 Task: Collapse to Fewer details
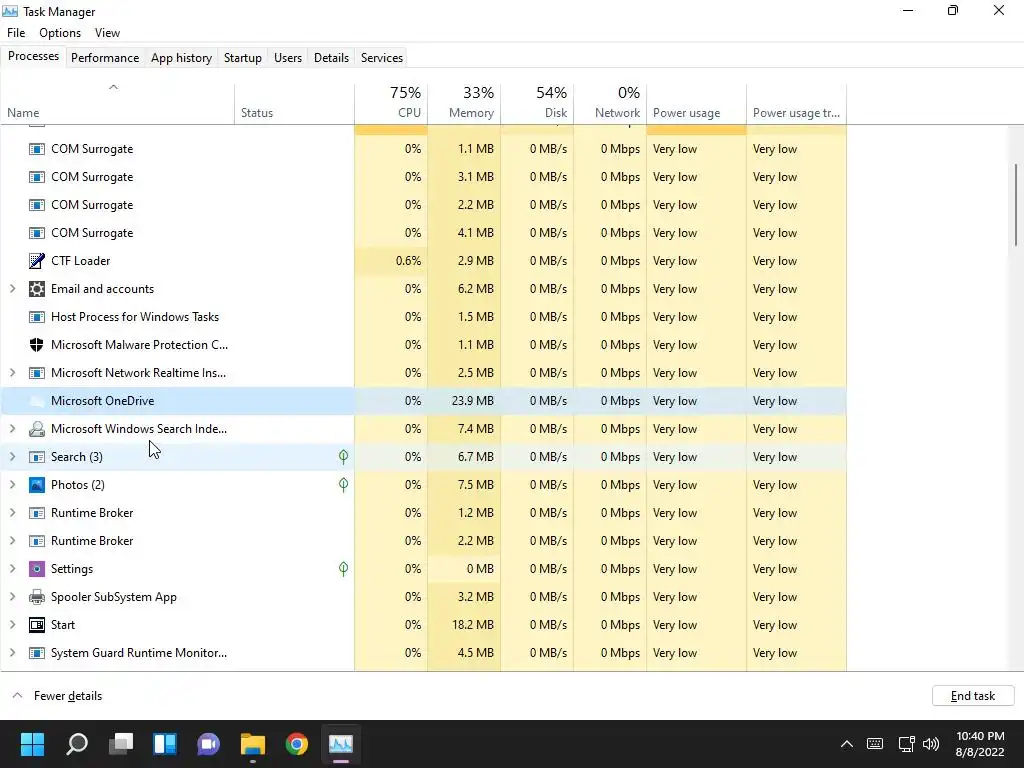tap(57, 696)
